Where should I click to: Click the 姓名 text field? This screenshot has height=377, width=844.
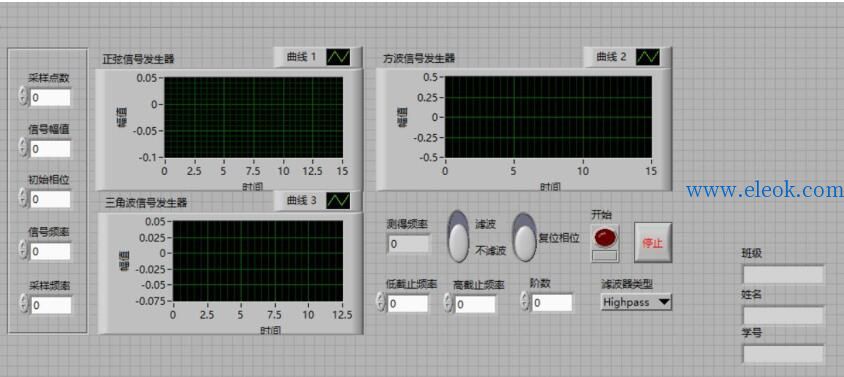[x=783, y=315]
